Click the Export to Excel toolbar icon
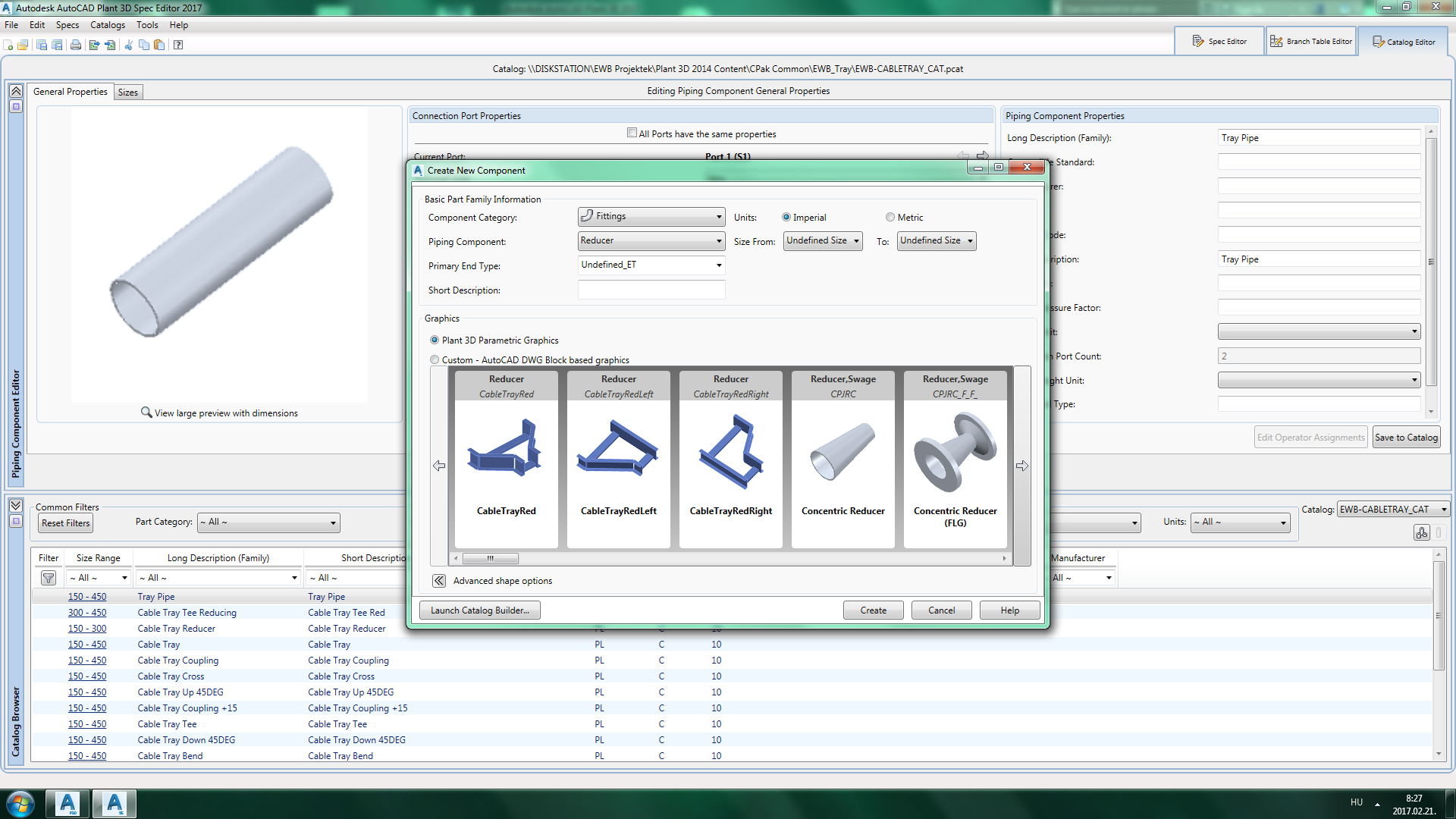 coord(94,45)
